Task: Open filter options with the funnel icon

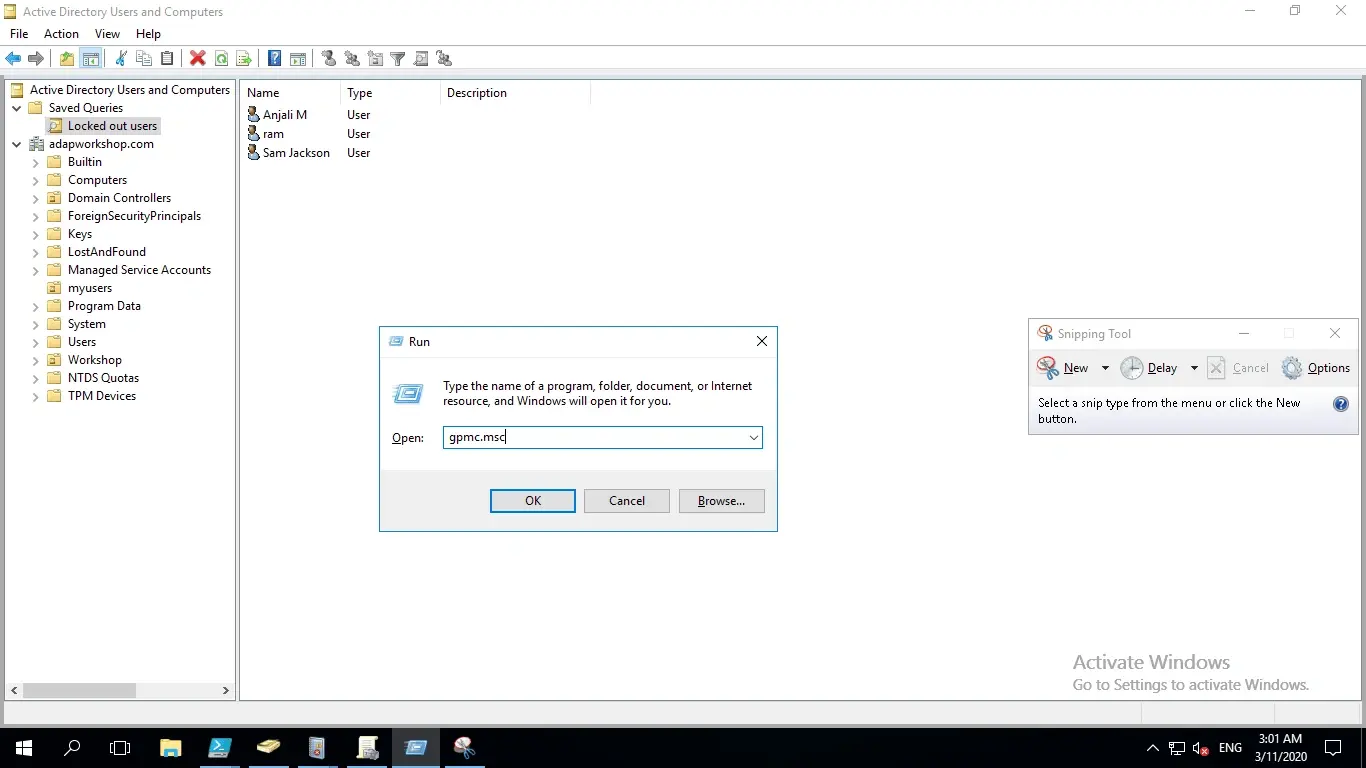Action: [398, 59]
